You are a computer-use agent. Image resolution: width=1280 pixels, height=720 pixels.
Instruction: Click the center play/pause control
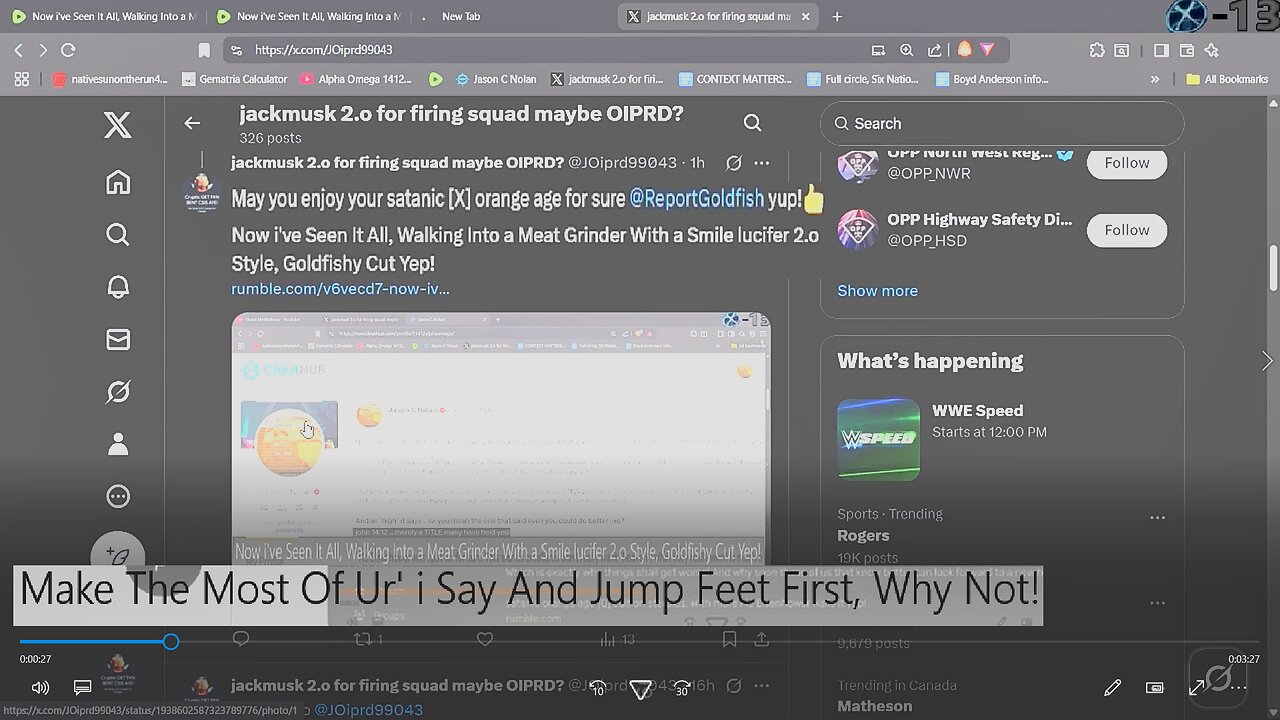[x=640, y=689]
